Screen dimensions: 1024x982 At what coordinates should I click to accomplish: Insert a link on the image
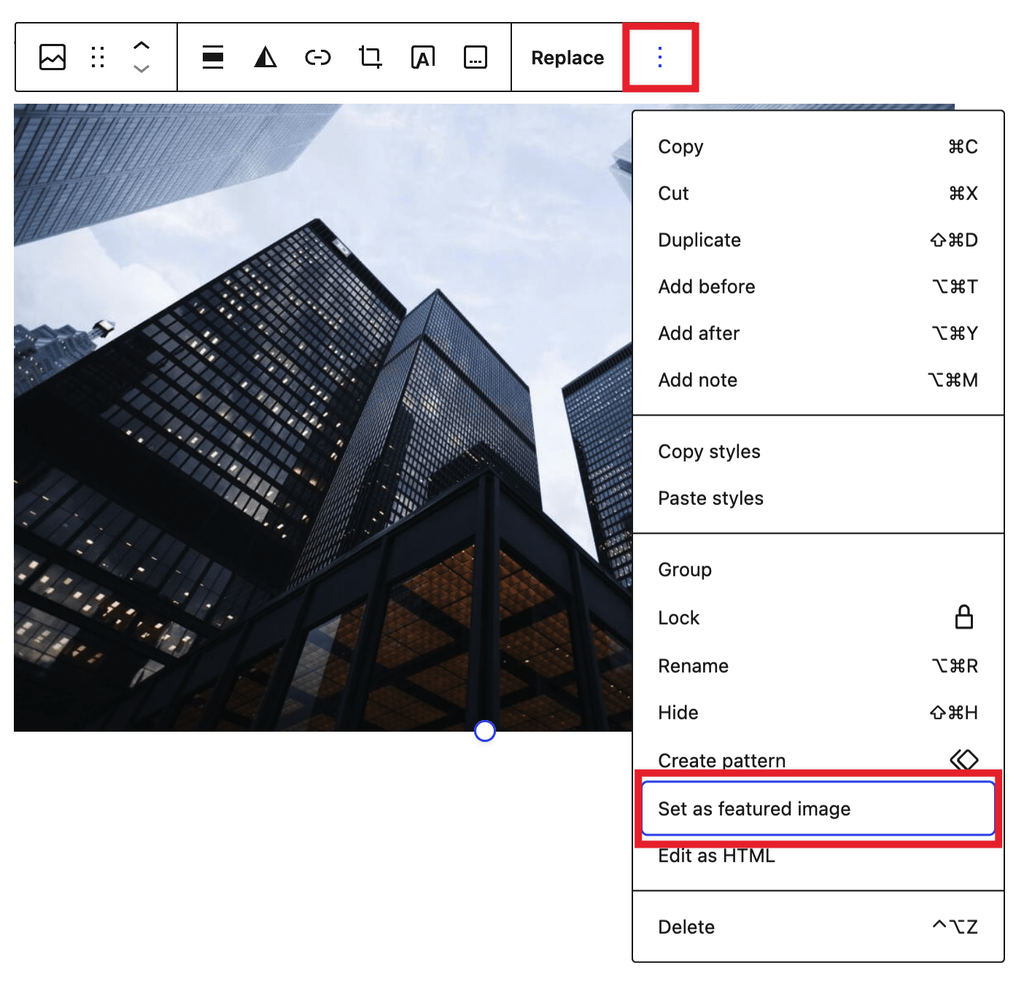(318, 57)
